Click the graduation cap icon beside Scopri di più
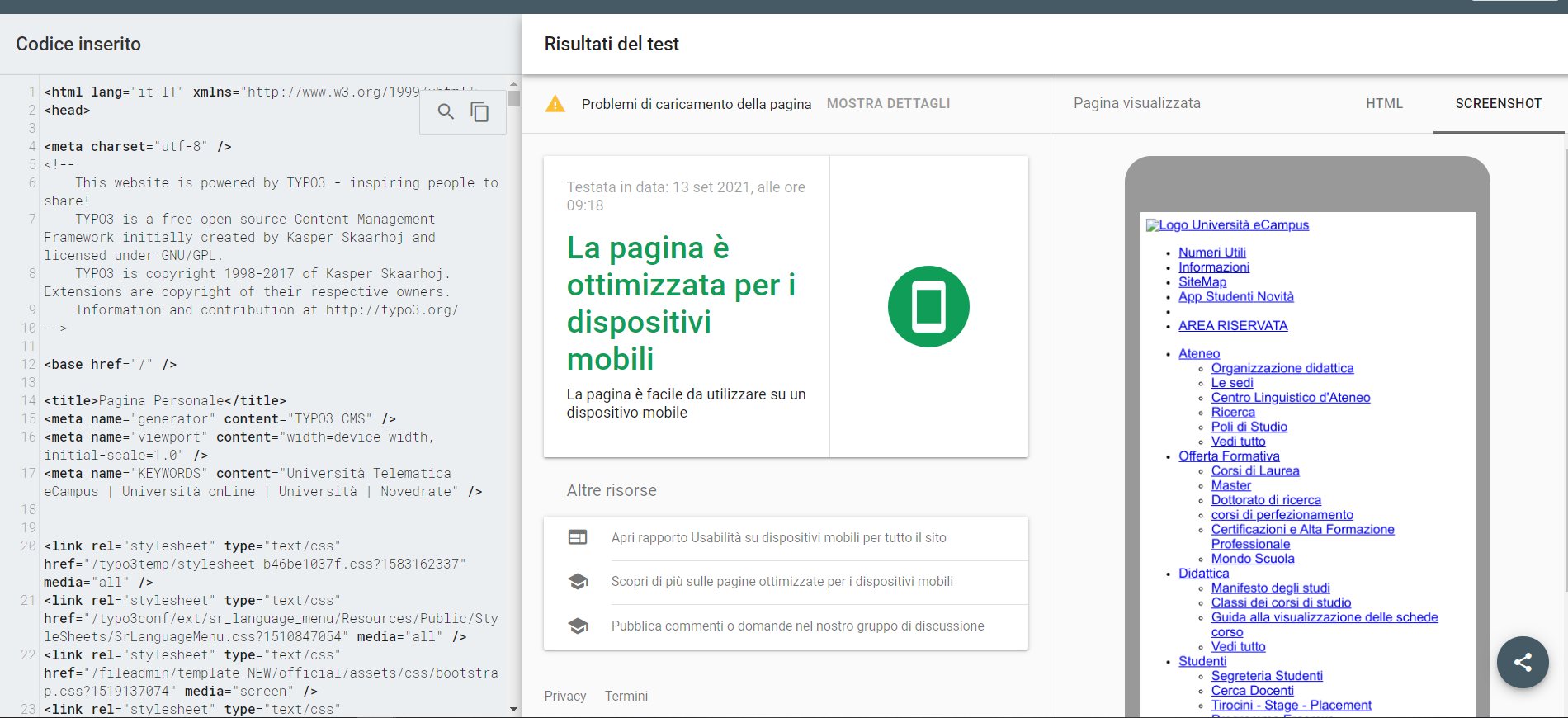The image size is (1568, 718). tap(578, 581)
